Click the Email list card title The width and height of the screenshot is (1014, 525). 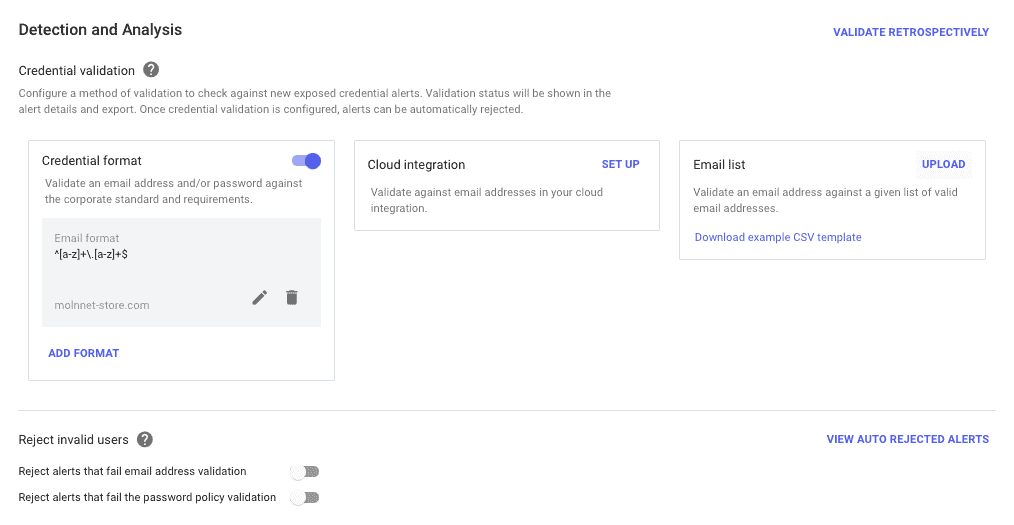(719, 165)
